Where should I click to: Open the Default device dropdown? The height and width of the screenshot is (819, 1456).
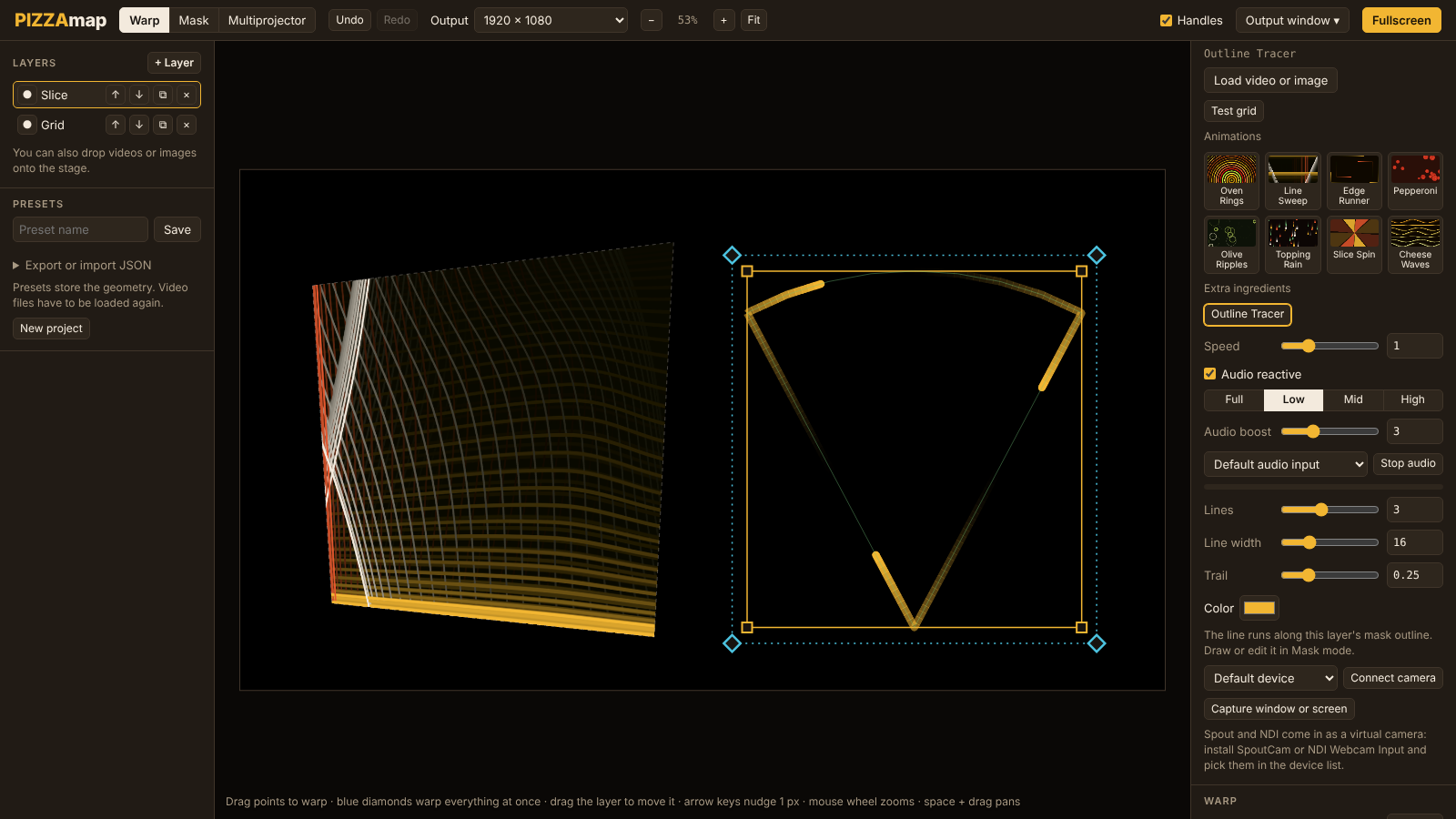(x=1270, y=678)
